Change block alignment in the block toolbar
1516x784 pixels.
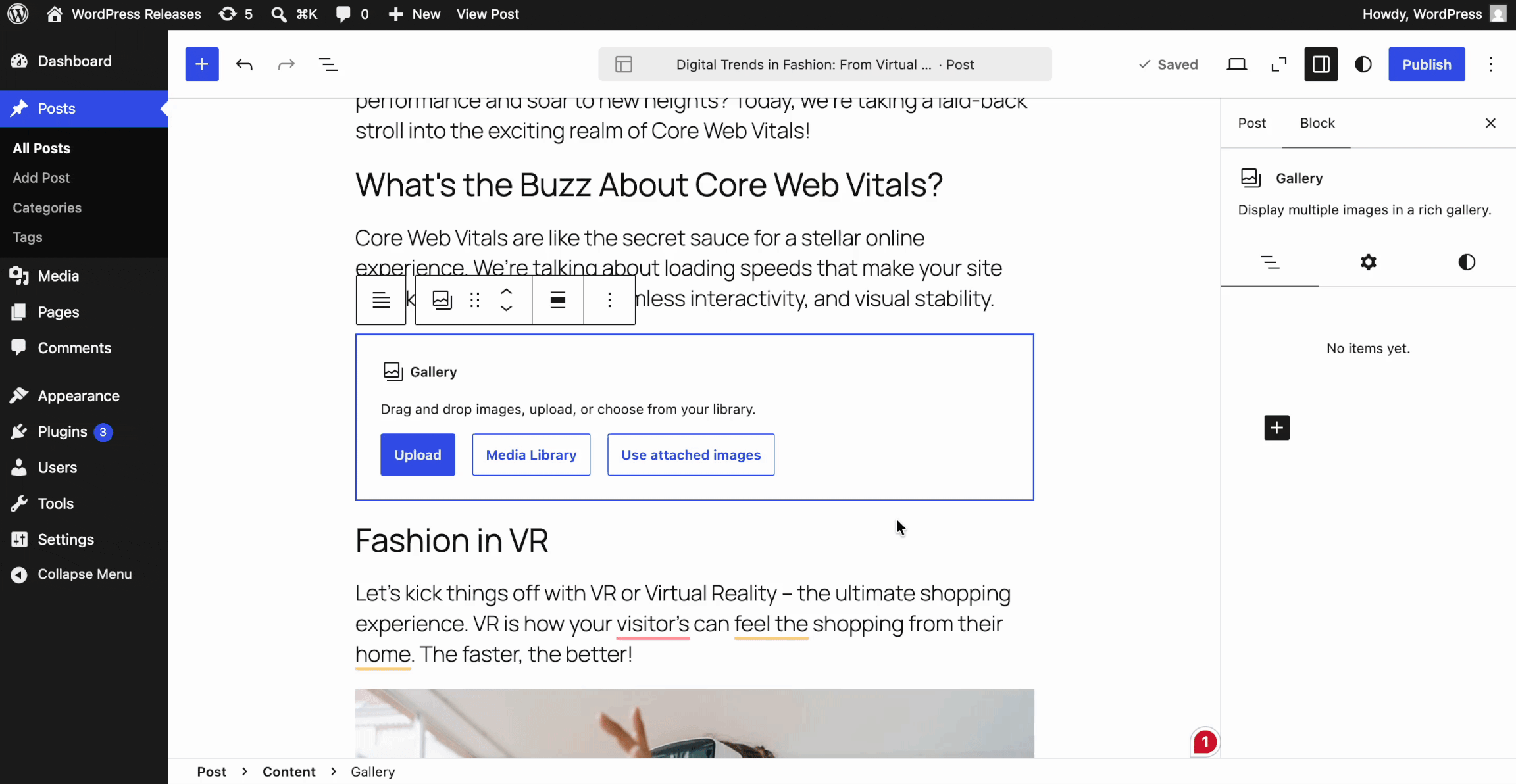click(x=558, y=301)
